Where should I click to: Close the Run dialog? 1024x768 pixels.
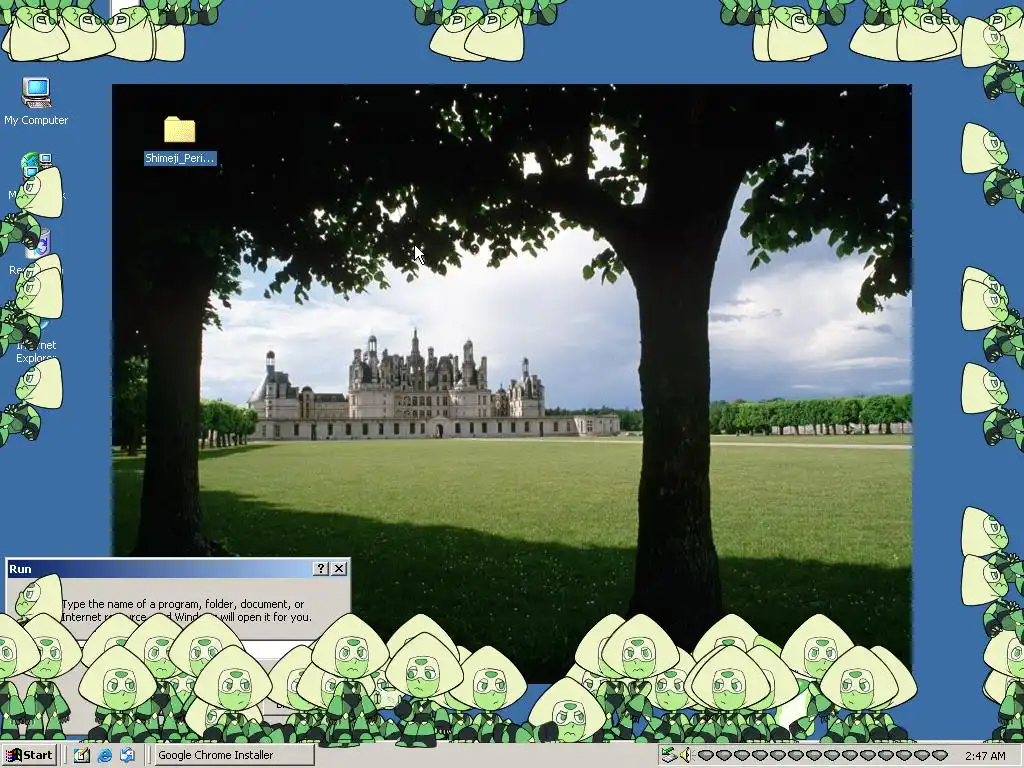pos(339,569)
